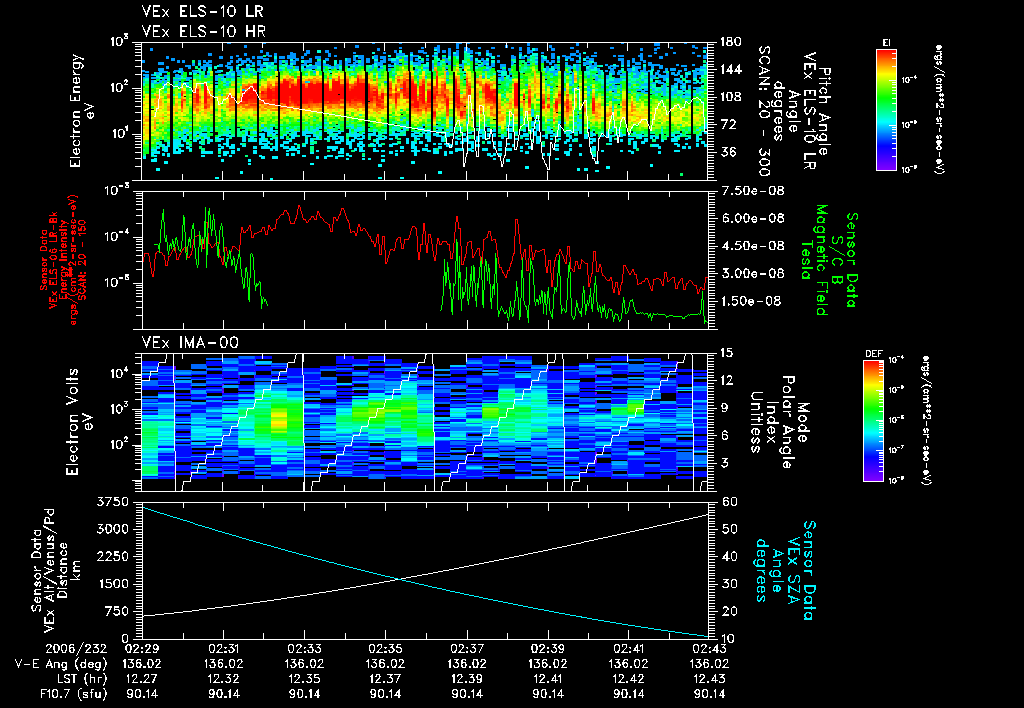Click the 02:29 time tick label
This screenshot has width=1024, height=708.
point(142,649)
